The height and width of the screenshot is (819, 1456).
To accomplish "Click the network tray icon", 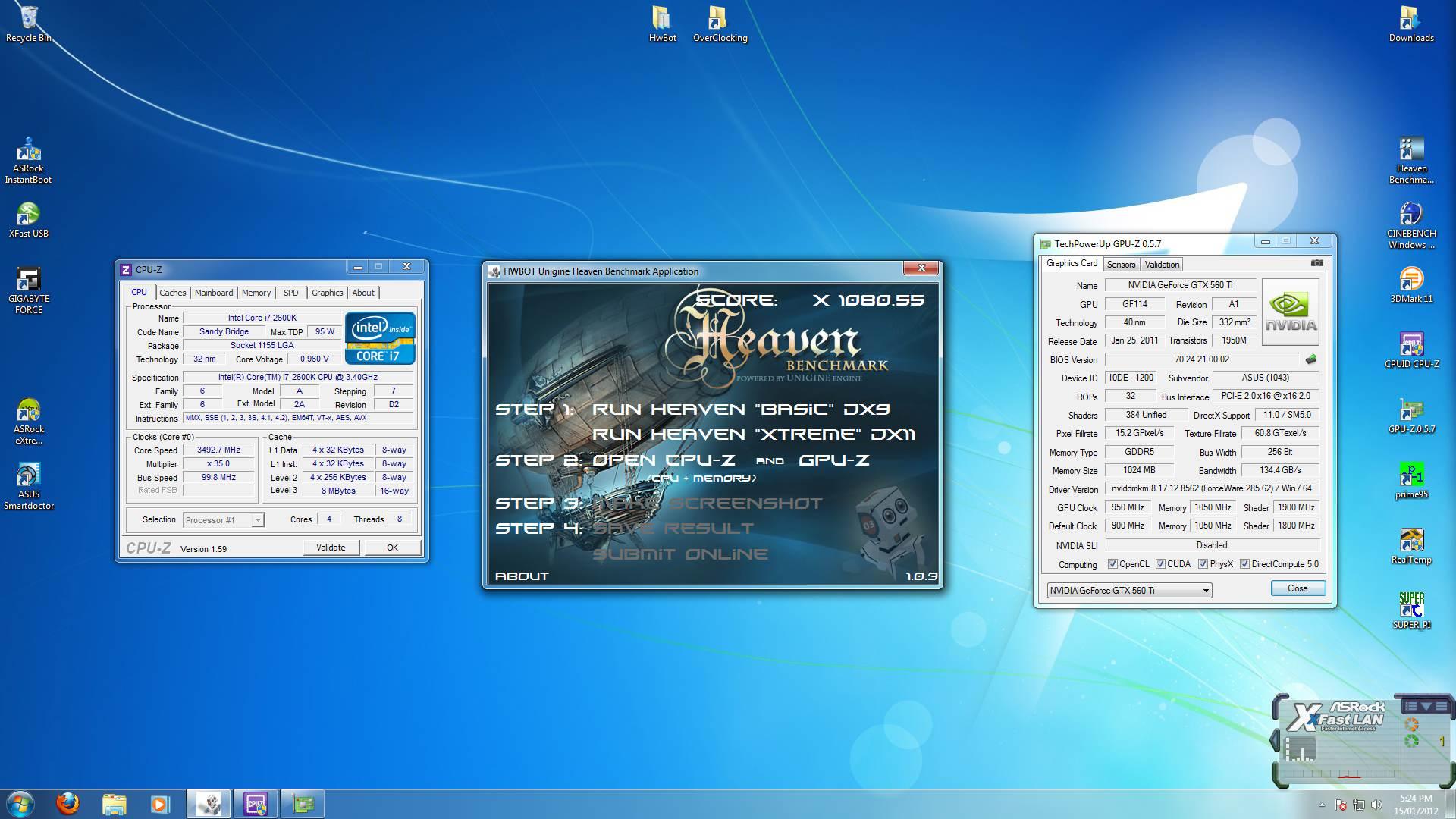I will (1358, 805).
